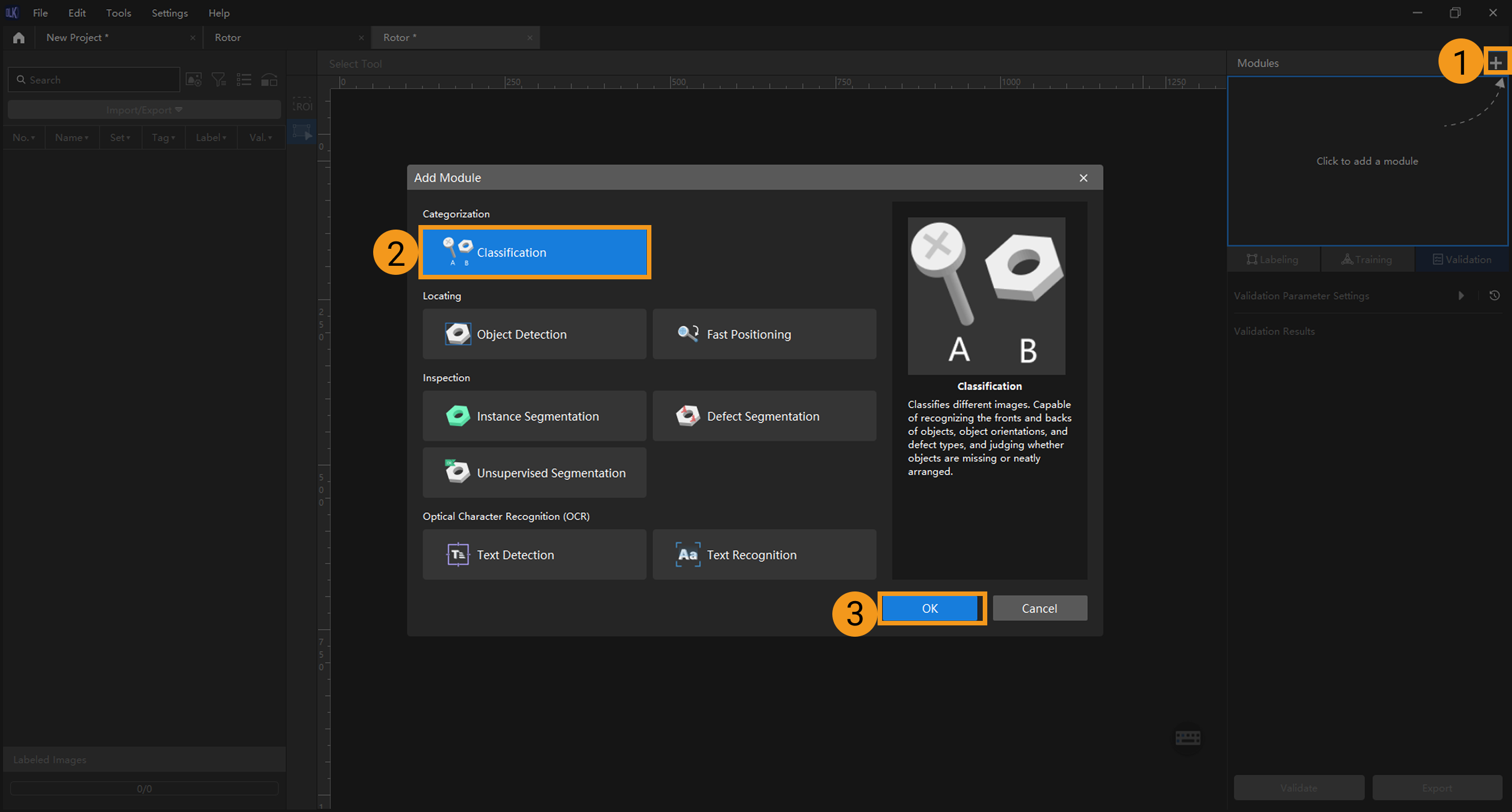Screen dimensions: 1512x812
Task: Confirm with the OK button
Action: tap(930, 608)
